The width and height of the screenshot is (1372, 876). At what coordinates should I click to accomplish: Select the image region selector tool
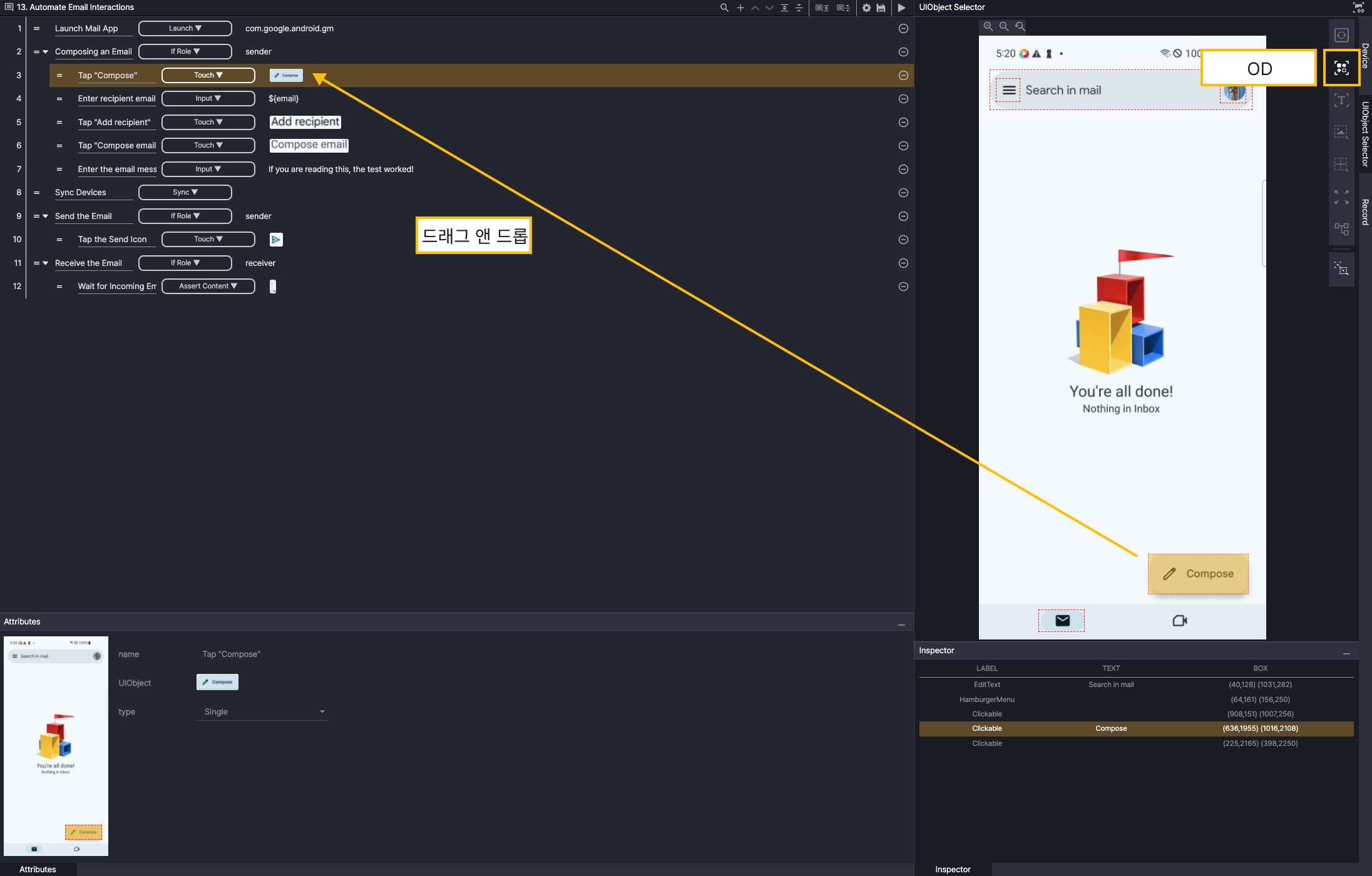click(x=1341, y=132)
